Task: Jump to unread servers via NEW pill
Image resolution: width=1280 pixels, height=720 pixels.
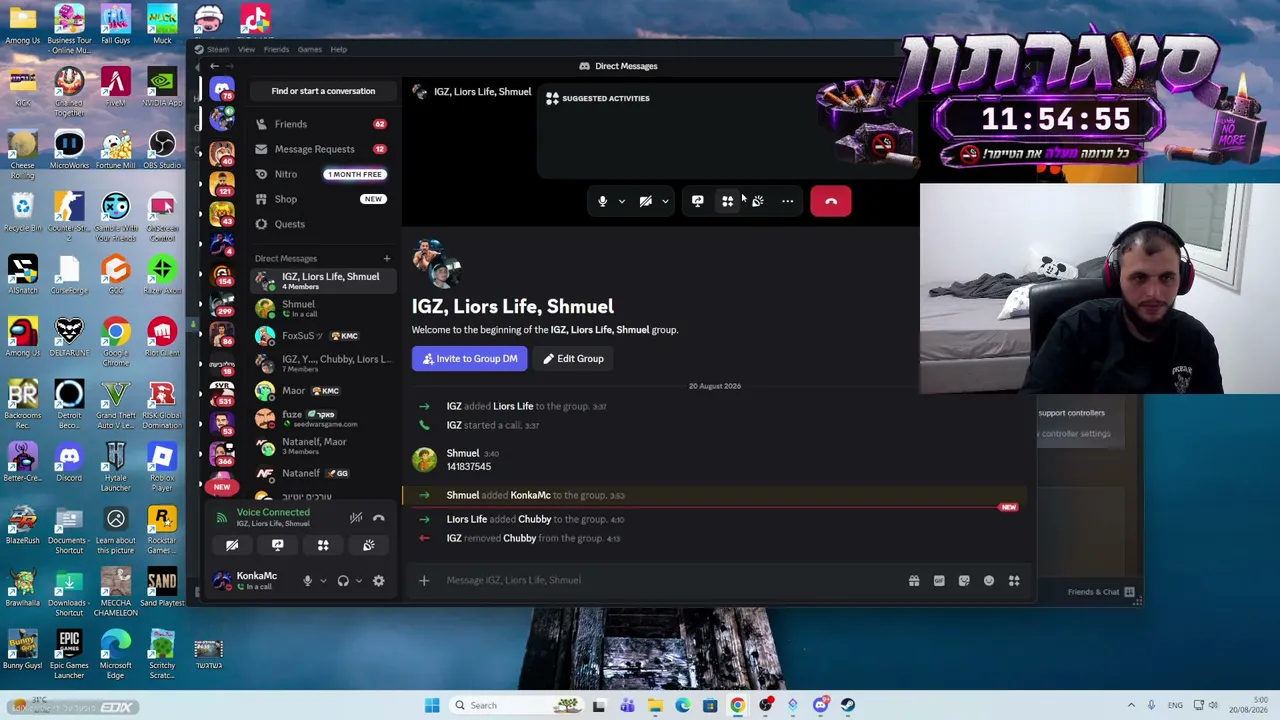Action: point(222,487)
